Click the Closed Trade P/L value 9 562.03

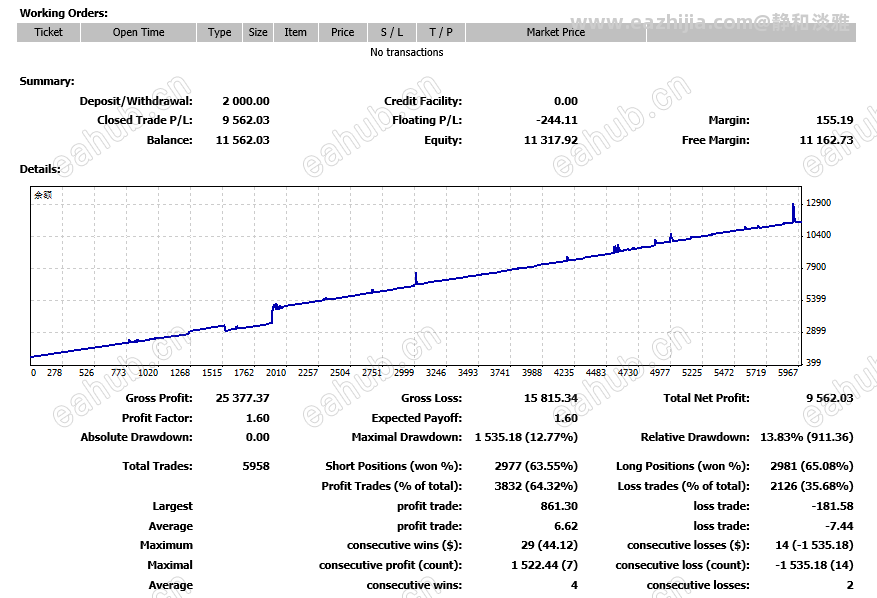click(246, 120)
